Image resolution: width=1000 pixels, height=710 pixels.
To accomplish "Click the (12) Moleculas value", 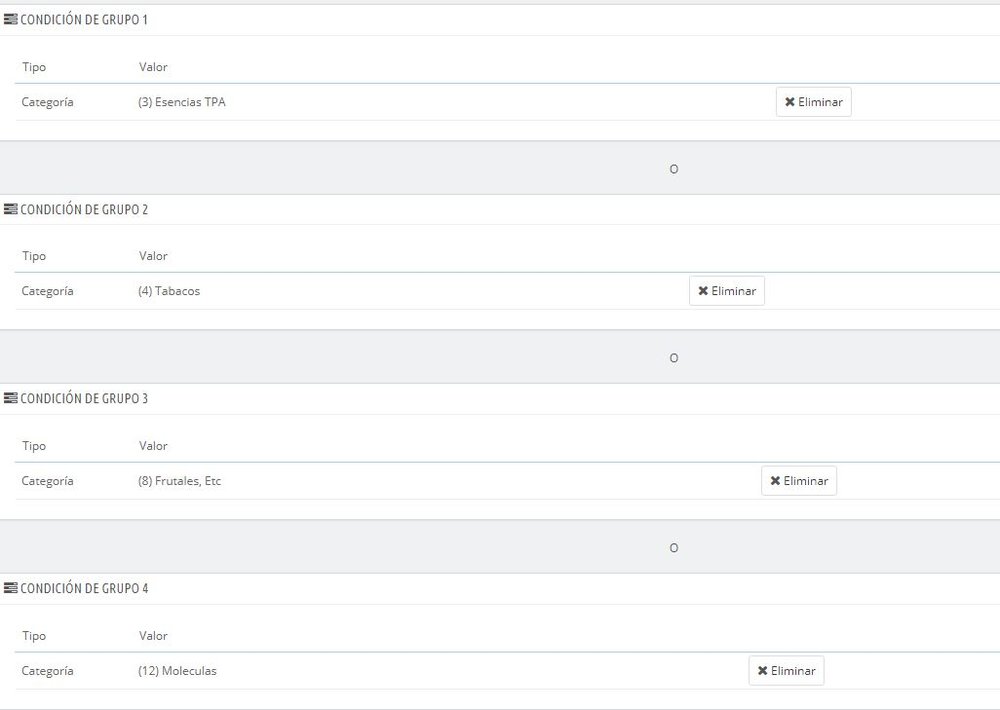I will [177, 671].
